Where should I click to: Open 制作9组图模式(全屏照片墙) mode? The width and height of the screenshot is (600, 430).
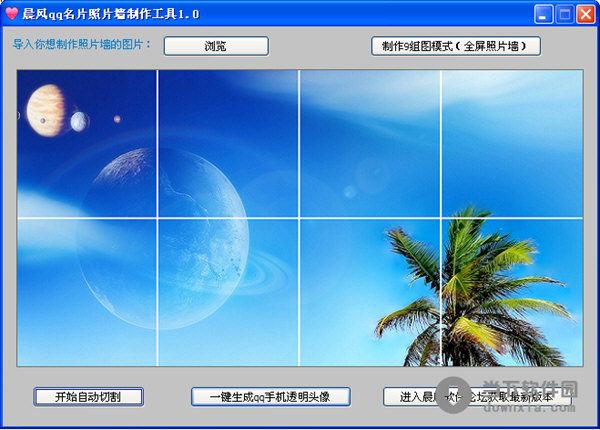click(x=456, y=46)
